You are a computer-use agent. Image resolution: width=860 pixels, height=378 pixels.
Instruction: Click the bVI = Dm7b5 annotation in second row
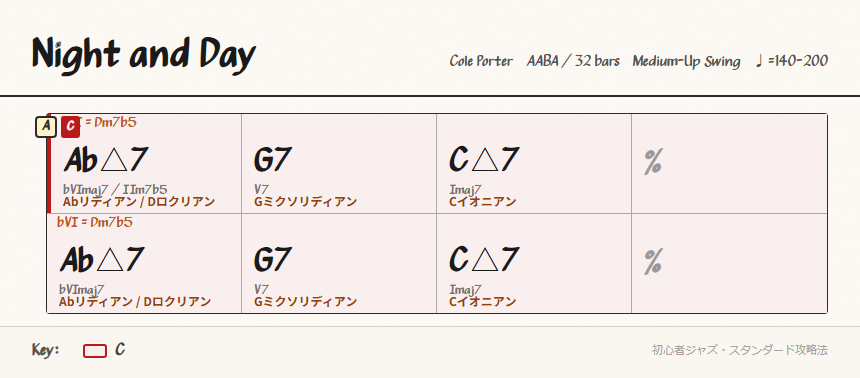[x=94, y=222]
